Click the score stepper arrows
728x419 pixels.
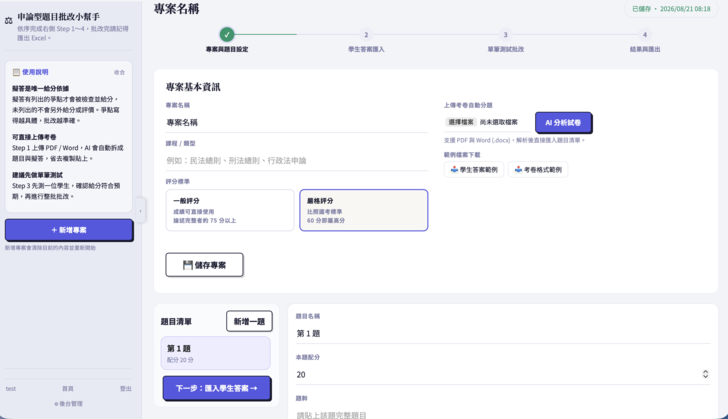705,374
